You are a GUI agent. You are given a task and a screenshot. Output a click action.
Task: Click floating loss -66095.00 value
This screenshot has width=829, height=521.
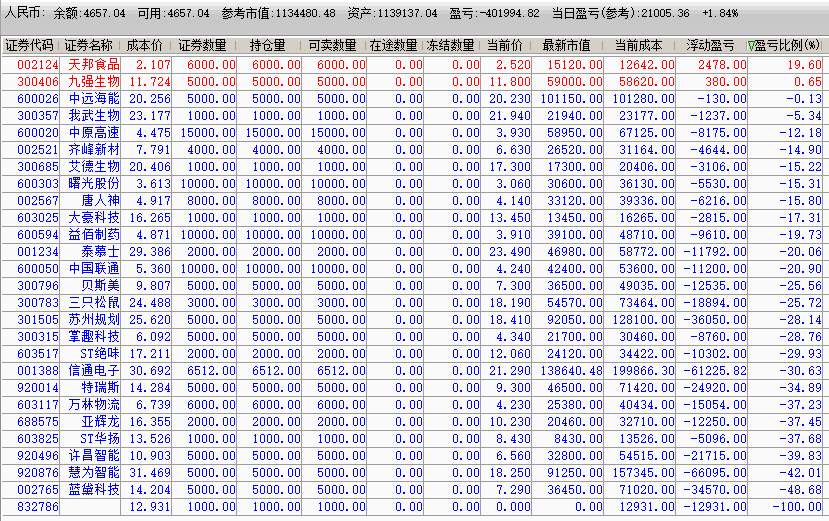[x=715, y=473]
